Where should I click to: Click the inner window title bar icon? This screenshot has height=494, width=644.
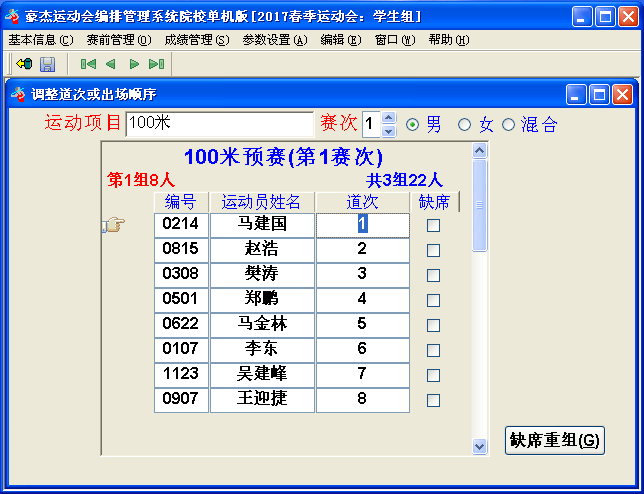[18, 94]
